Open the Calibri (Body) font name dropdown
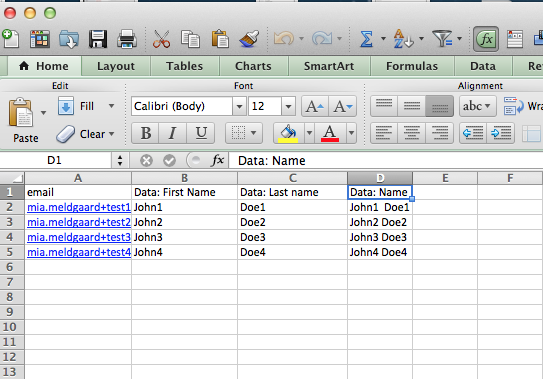The image size is (543, 379). click(239, 106)
